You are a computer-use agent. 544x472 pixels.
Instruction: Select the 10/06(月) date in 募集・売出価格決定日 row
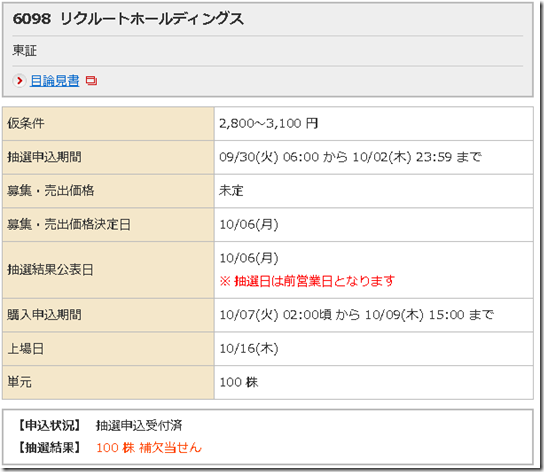pos(249,225)
